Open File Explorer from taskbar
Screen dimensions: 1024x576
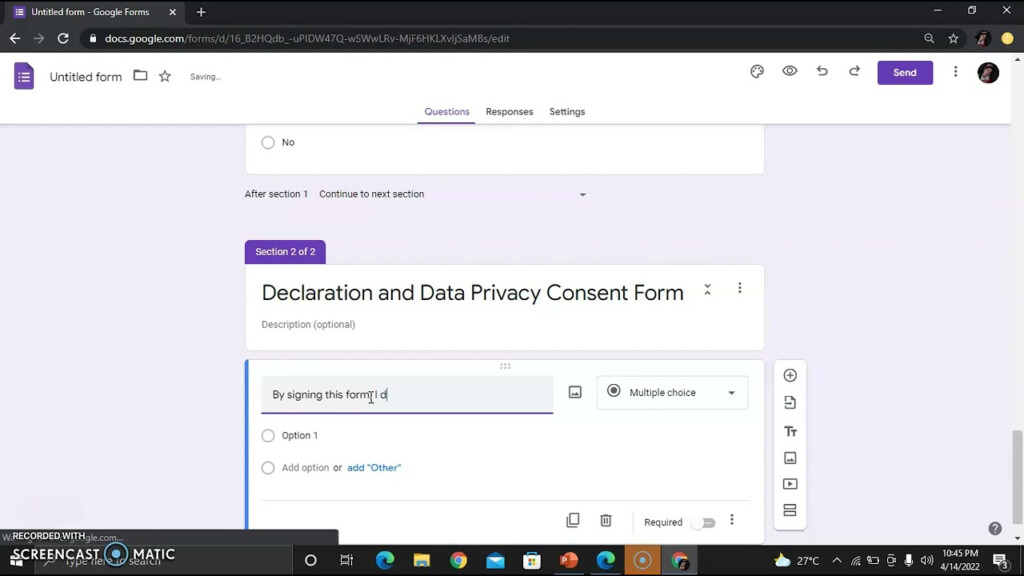tap(422, 560)
